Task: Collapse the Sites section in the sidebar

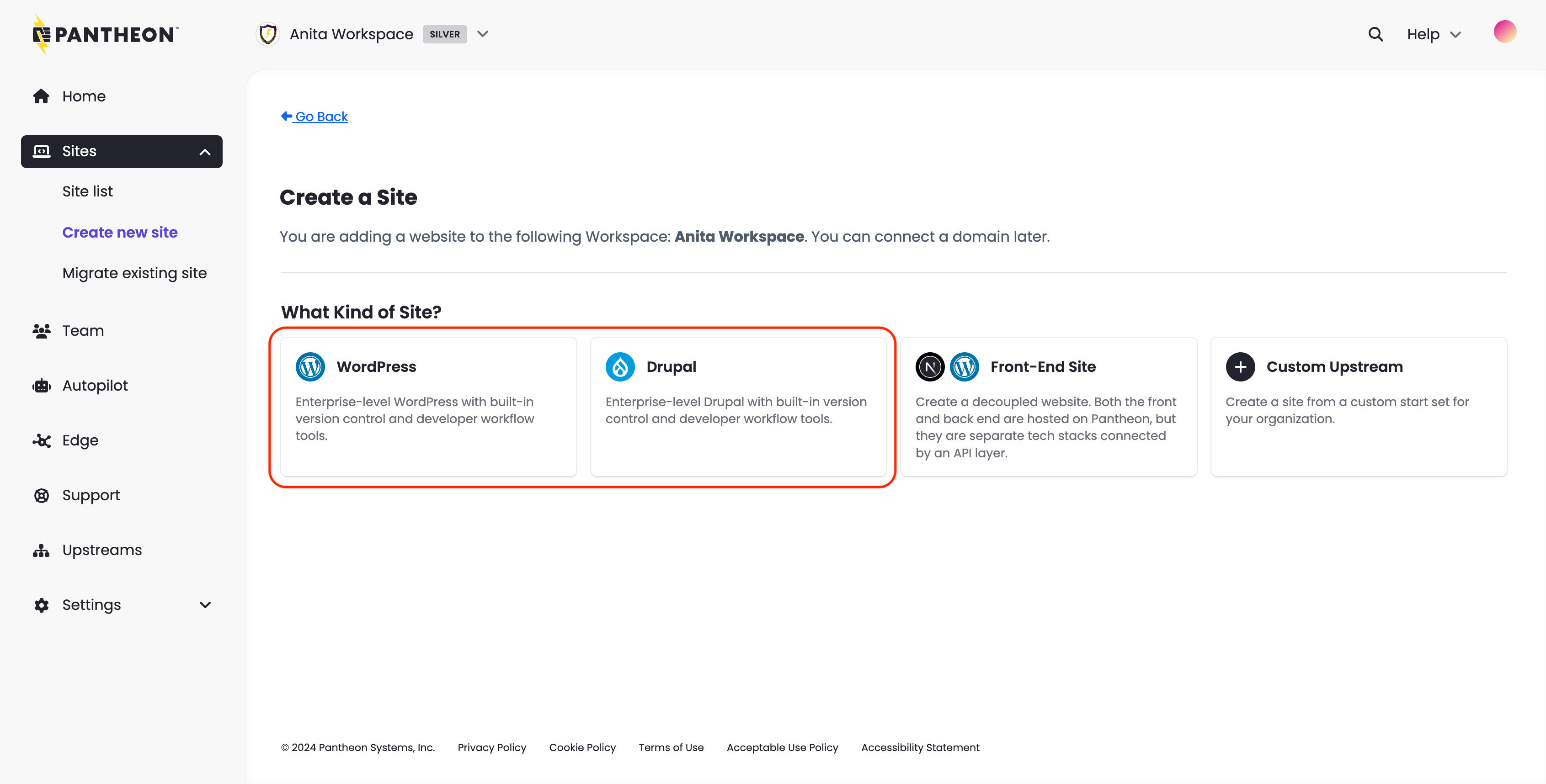Action: [205, 152]
